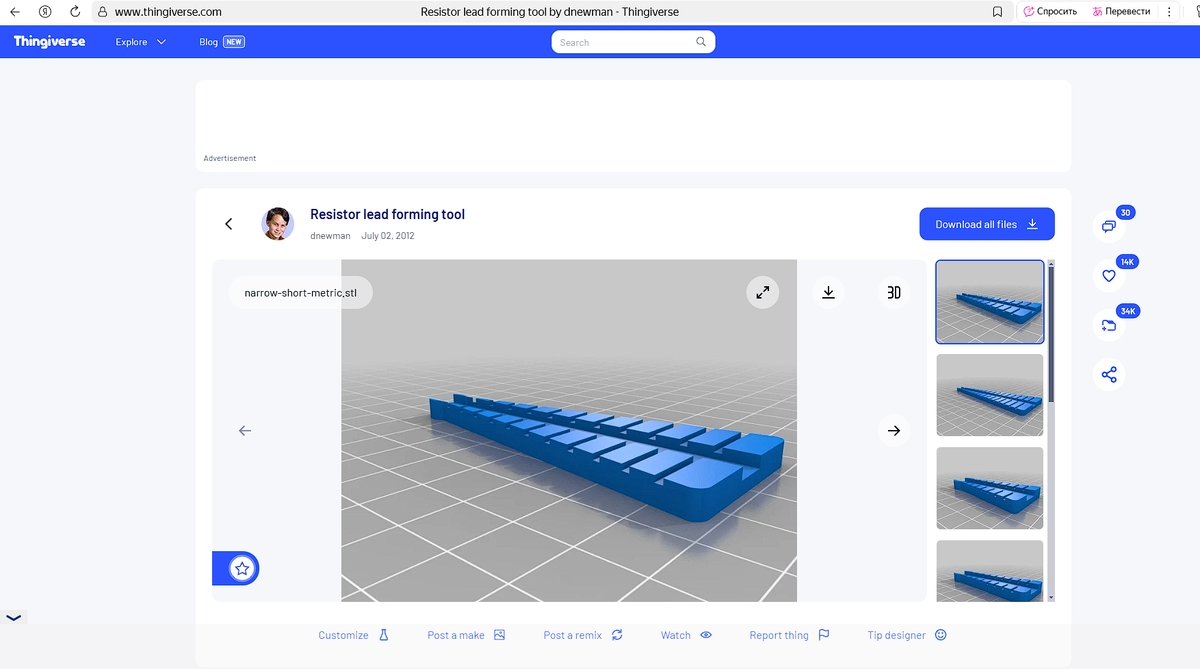Toggle the 3D view mode button
Viewport: 1200px width, 669px height.
coord(894,292)
